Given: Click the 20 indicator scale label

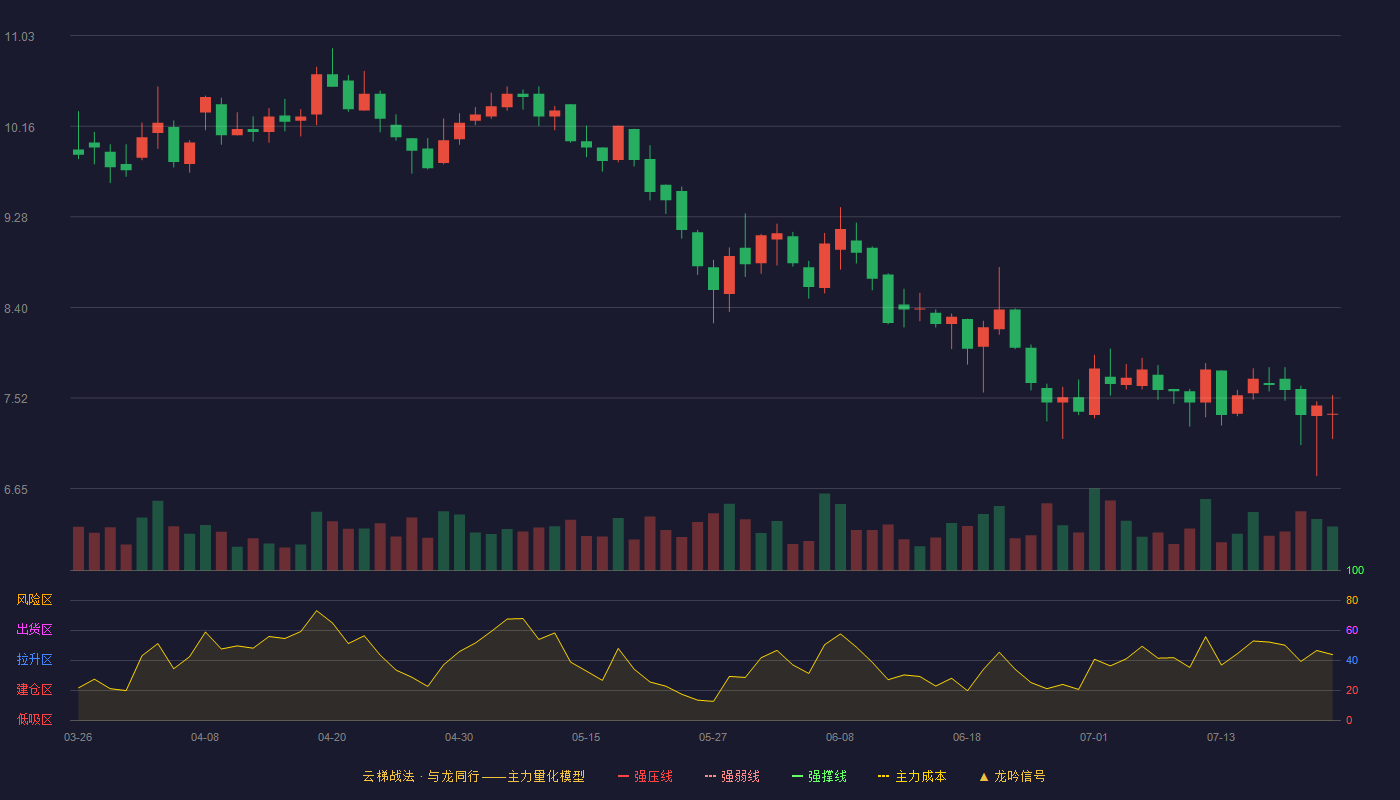Looking at the screenshot, I should [1352, 690].
